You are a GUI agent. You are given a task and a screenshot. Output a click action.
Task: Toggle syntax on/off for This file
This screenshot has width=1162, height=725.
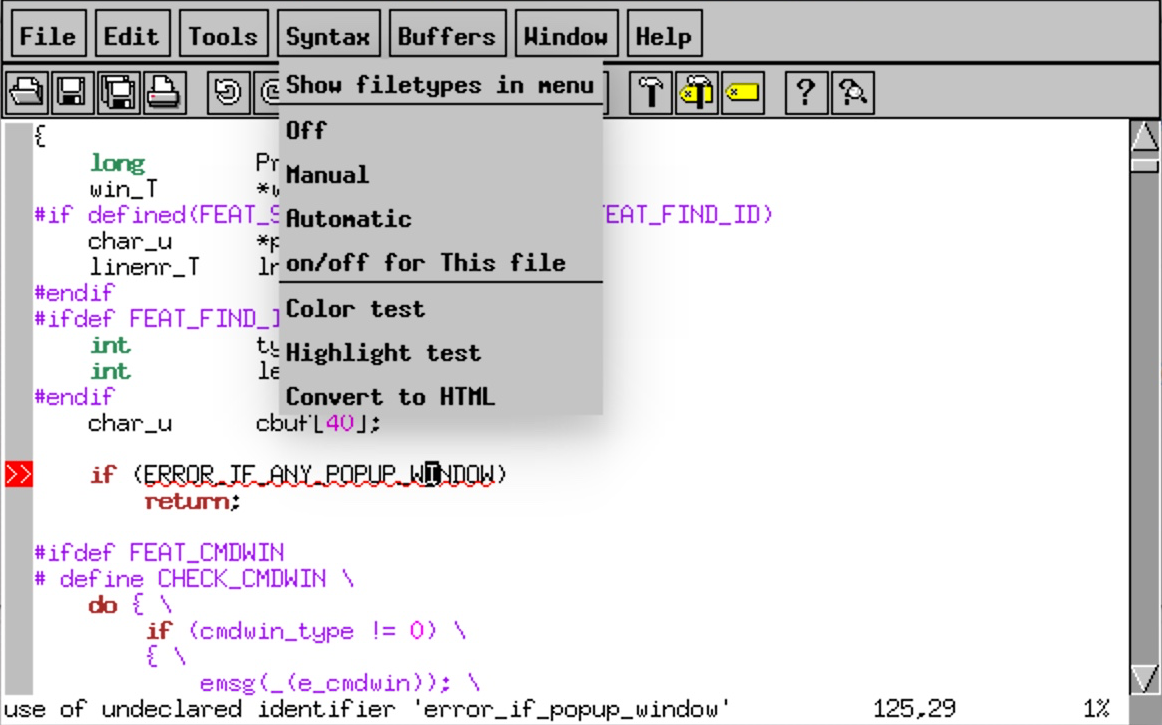(425, 263)
